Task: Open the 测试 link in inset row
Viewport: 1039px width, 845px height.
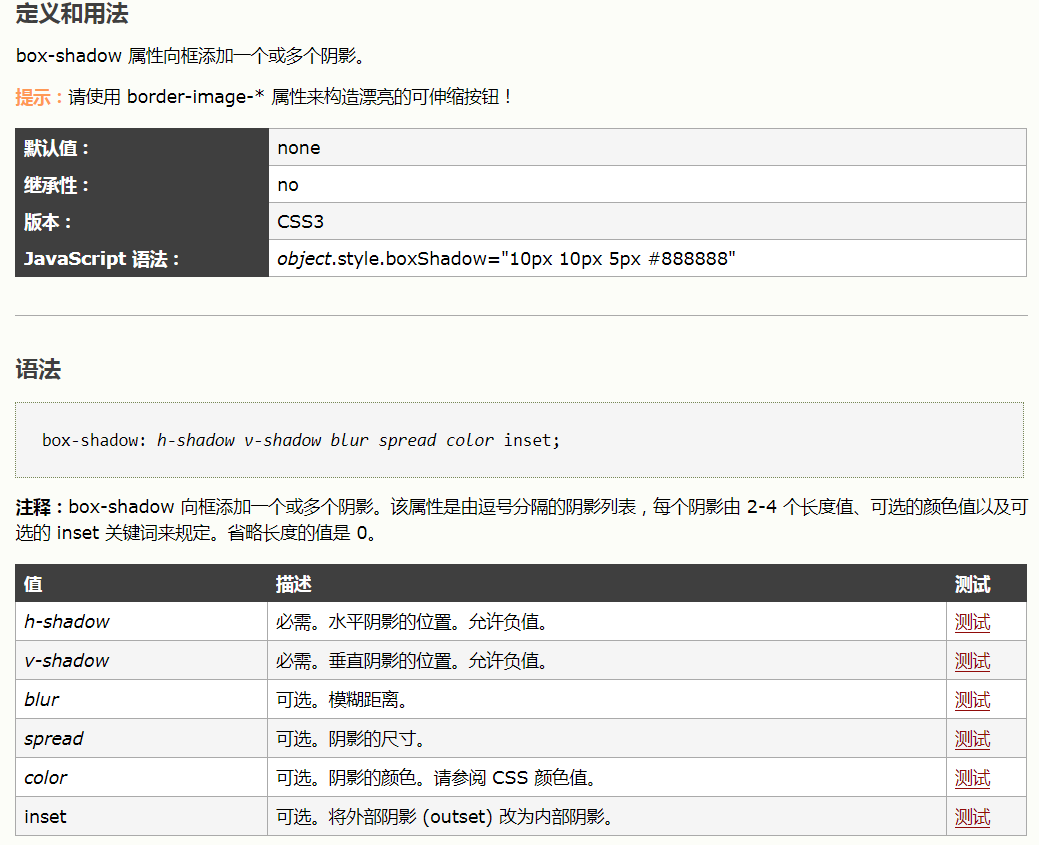Action: pos(972,818)
